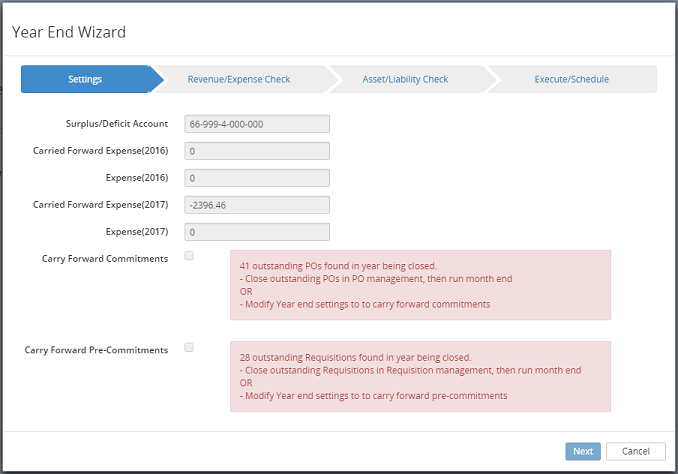Toggle the Carry Forward Pre-Commitments checkbox
This screenshot has width=678, height=474.
pos(189,348)
